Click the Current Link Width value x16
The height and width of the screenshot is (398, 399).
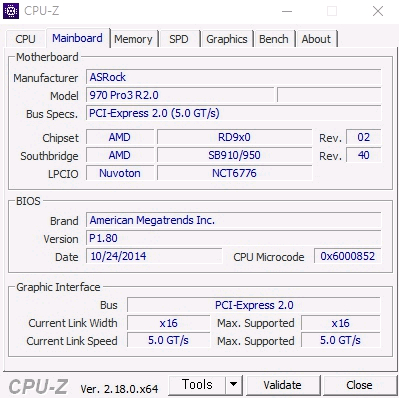(168, 323)
